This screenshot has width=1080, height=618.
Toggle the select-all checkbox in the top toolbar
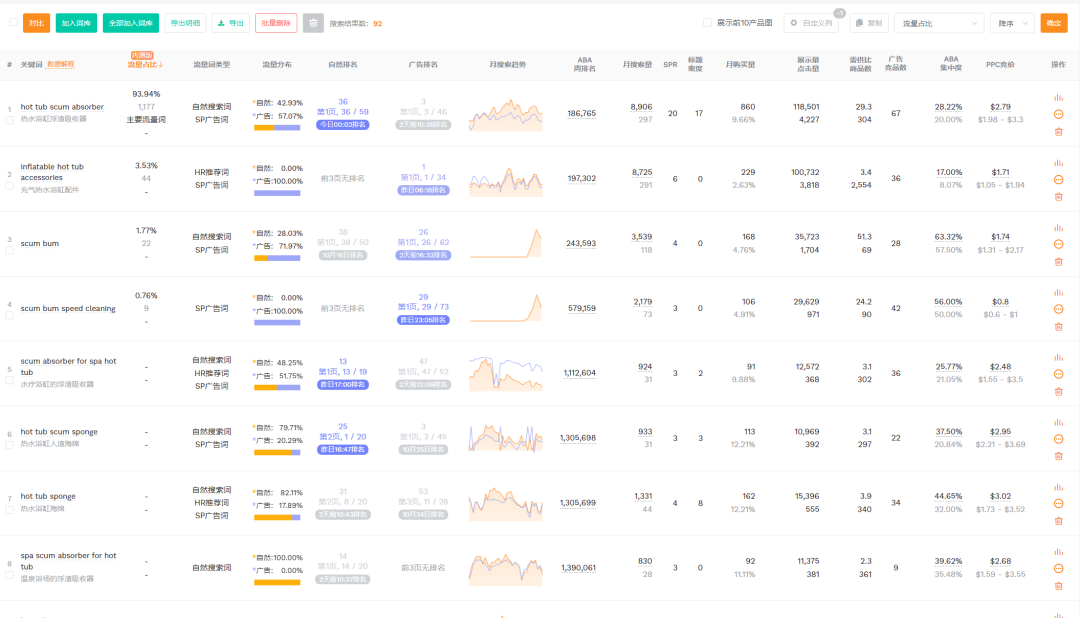[13, 22]
